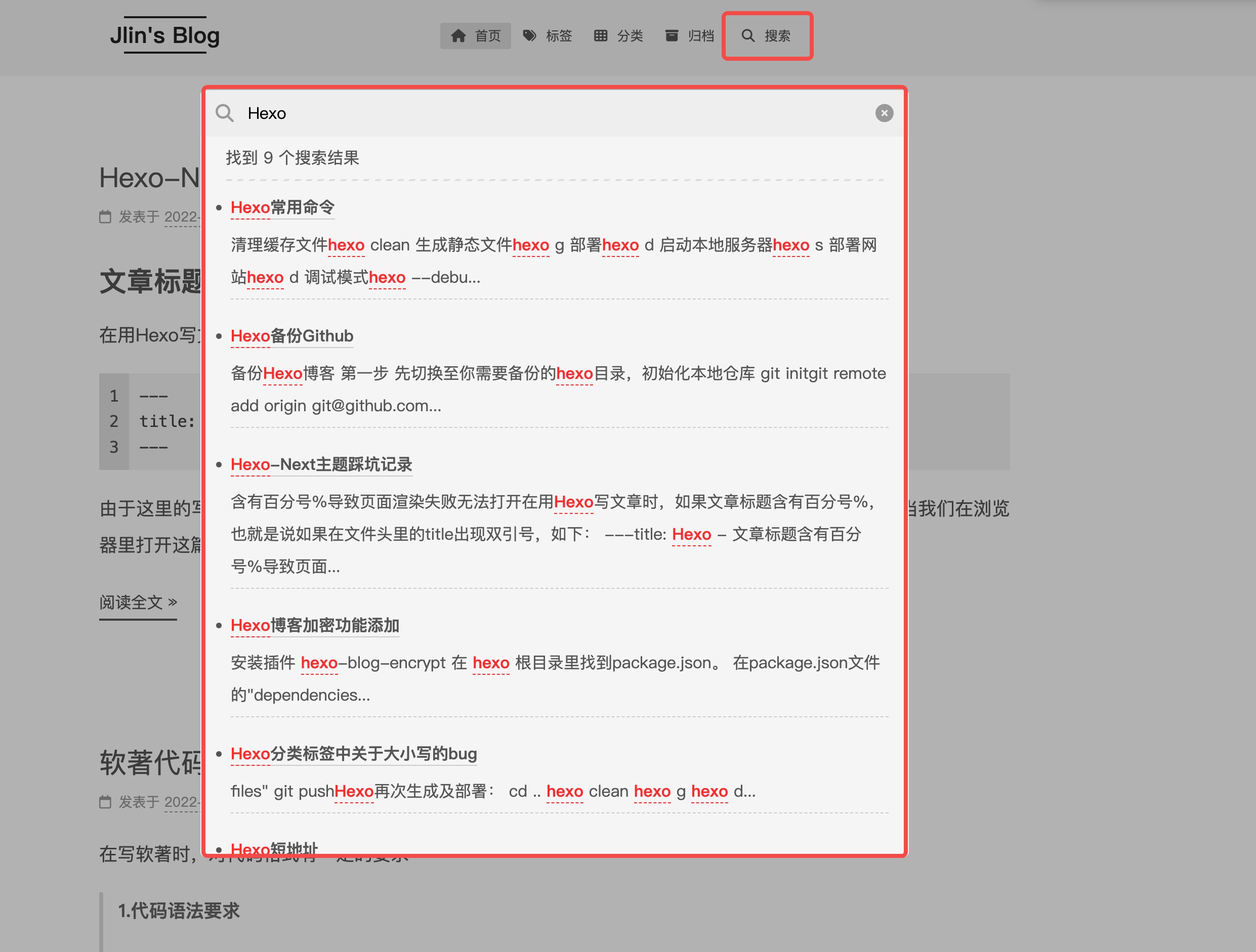Open result Hexo备份Github
Viewport: 1256px width, 952px height.
pos(292,336)
